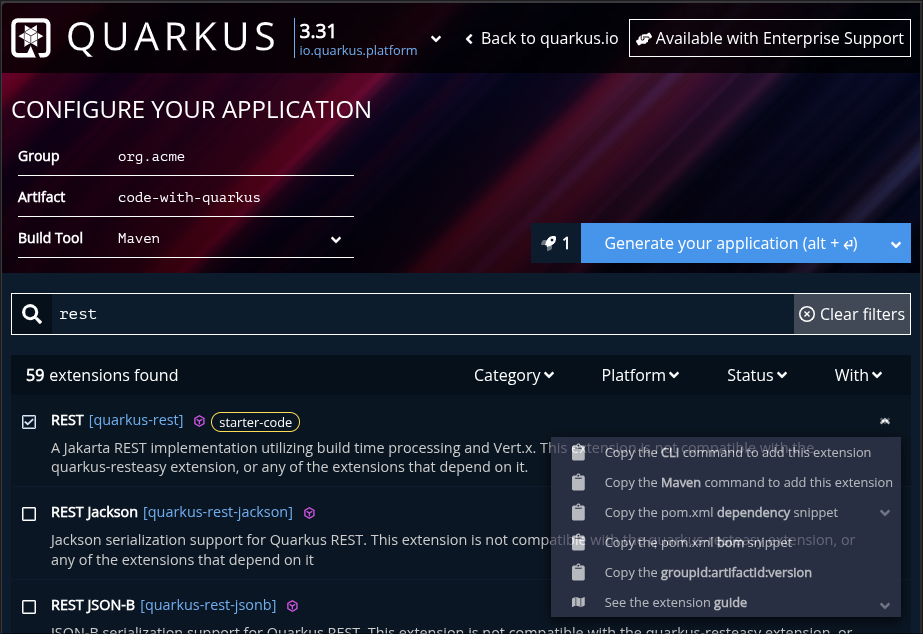Click the magnifying glass search icon
923x634 pixels.
[x=30, y=314]
